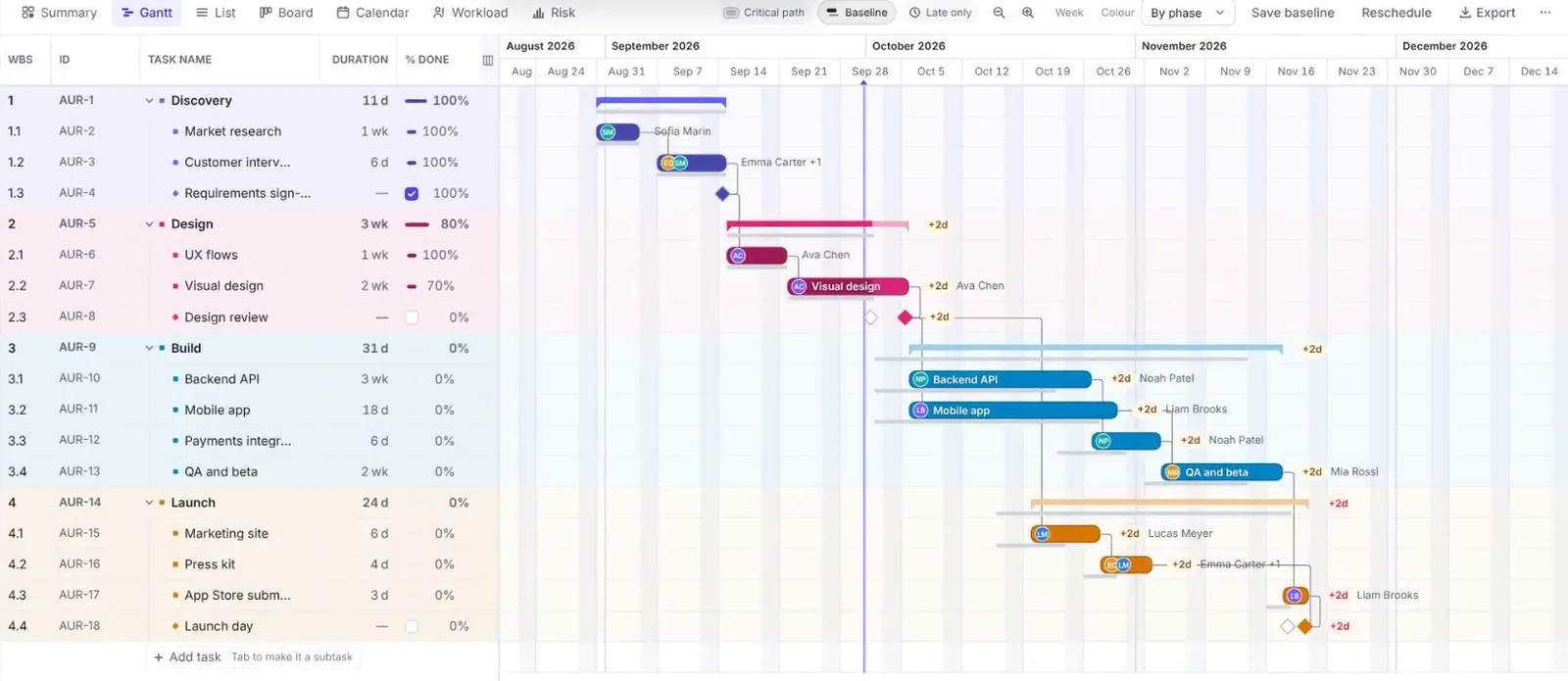Click the LM avatar on Marketing site bar
The image size is (1568, 681).
pyautogui.click(x=1042, y=534)
